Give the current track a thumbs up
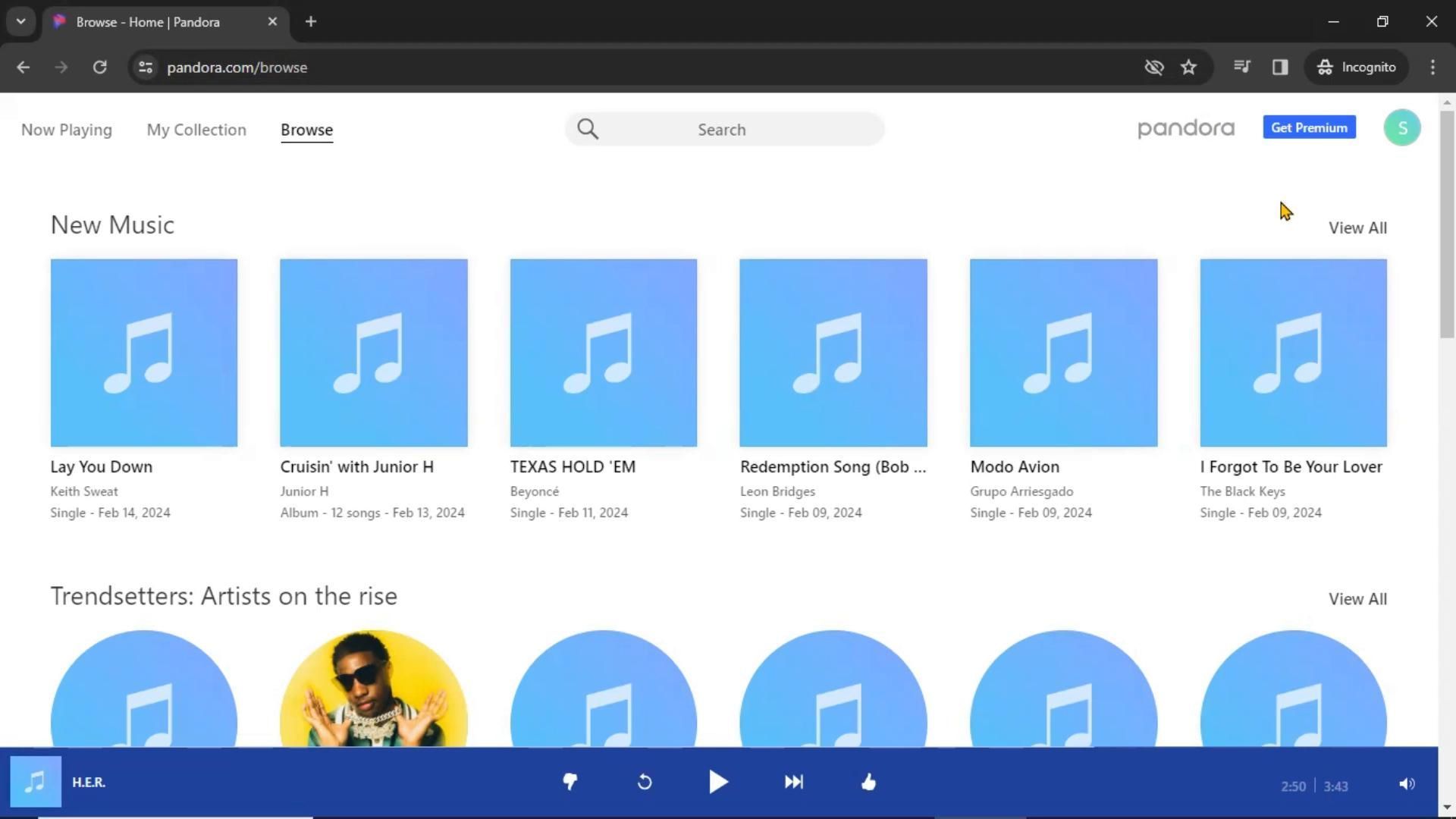1456x819 pixels. 868,782
